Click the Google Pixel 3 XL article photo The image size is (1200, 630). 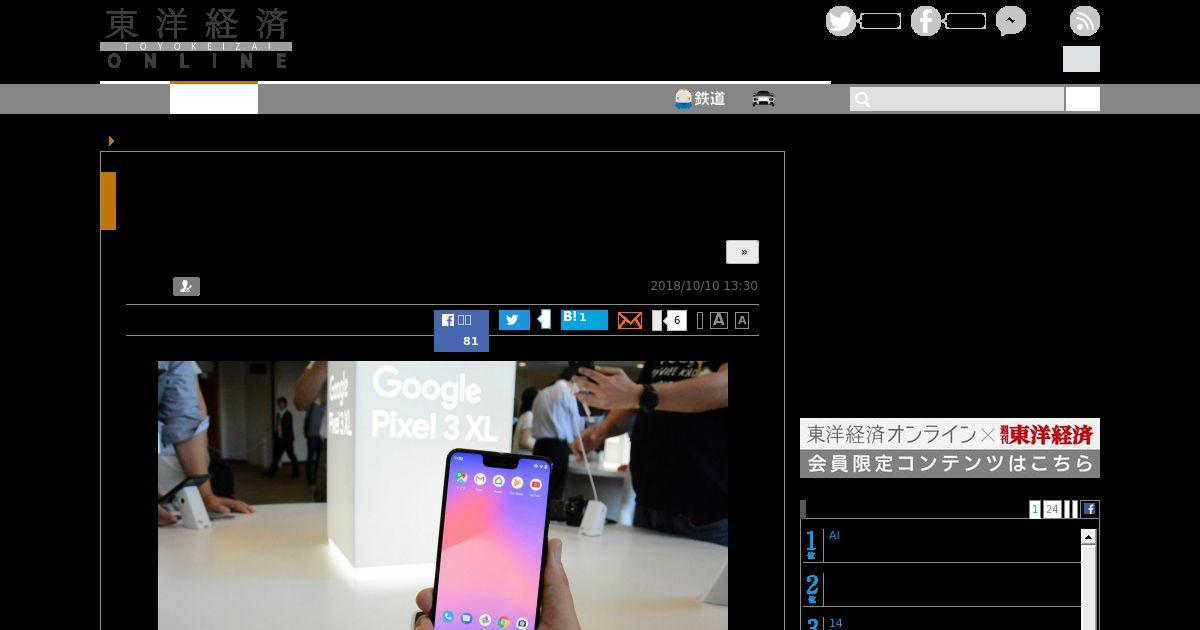pyautogui.click(x=443, y=495)
